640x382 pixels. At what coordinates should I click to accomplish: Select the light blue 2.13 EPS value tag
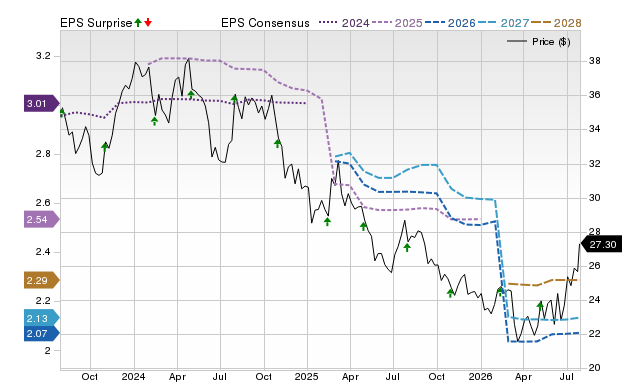(x=41, y=318)
